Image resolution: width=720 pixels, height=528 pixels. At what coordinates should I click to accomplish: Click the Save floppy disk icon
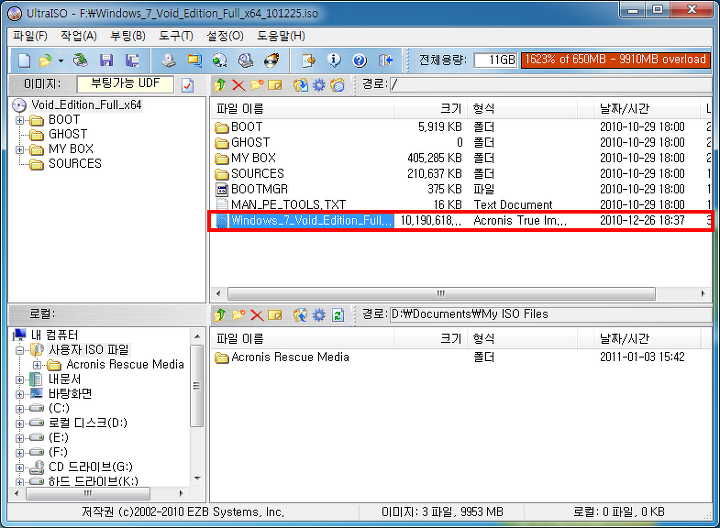(x=107, y=60)
